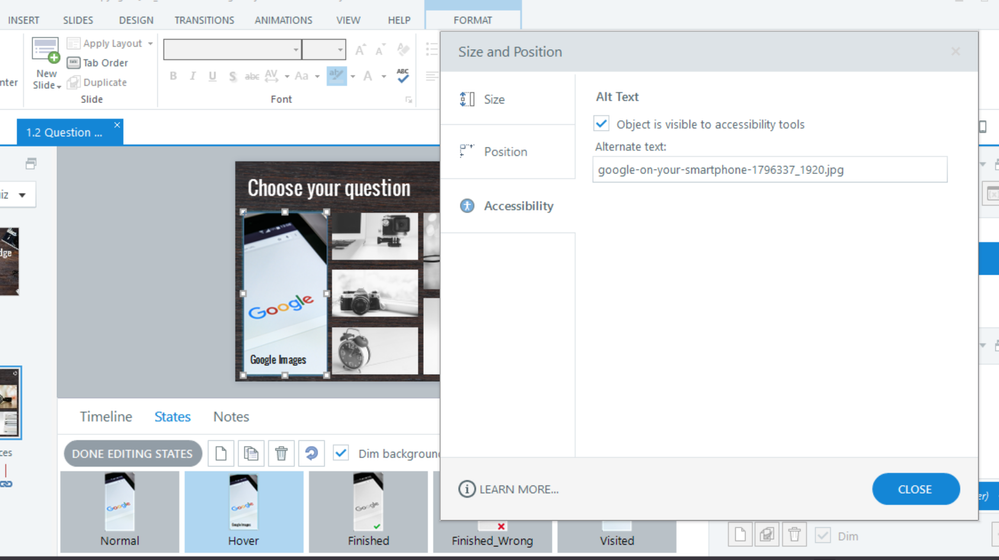999x560 pixels.
Task: Open the font size dropdown
Action: point(340,50)
